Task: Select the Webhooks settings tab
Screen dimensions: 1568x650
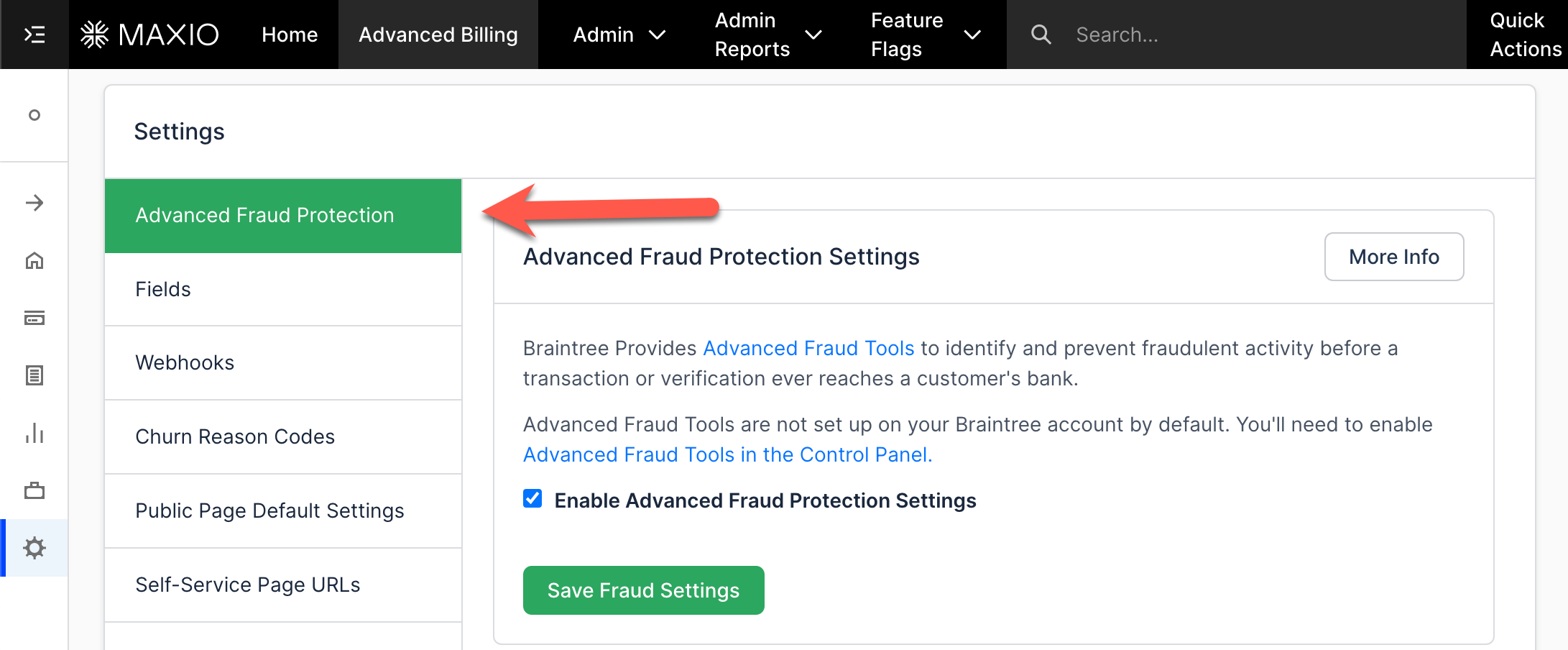Action: (x=185, y=362)
